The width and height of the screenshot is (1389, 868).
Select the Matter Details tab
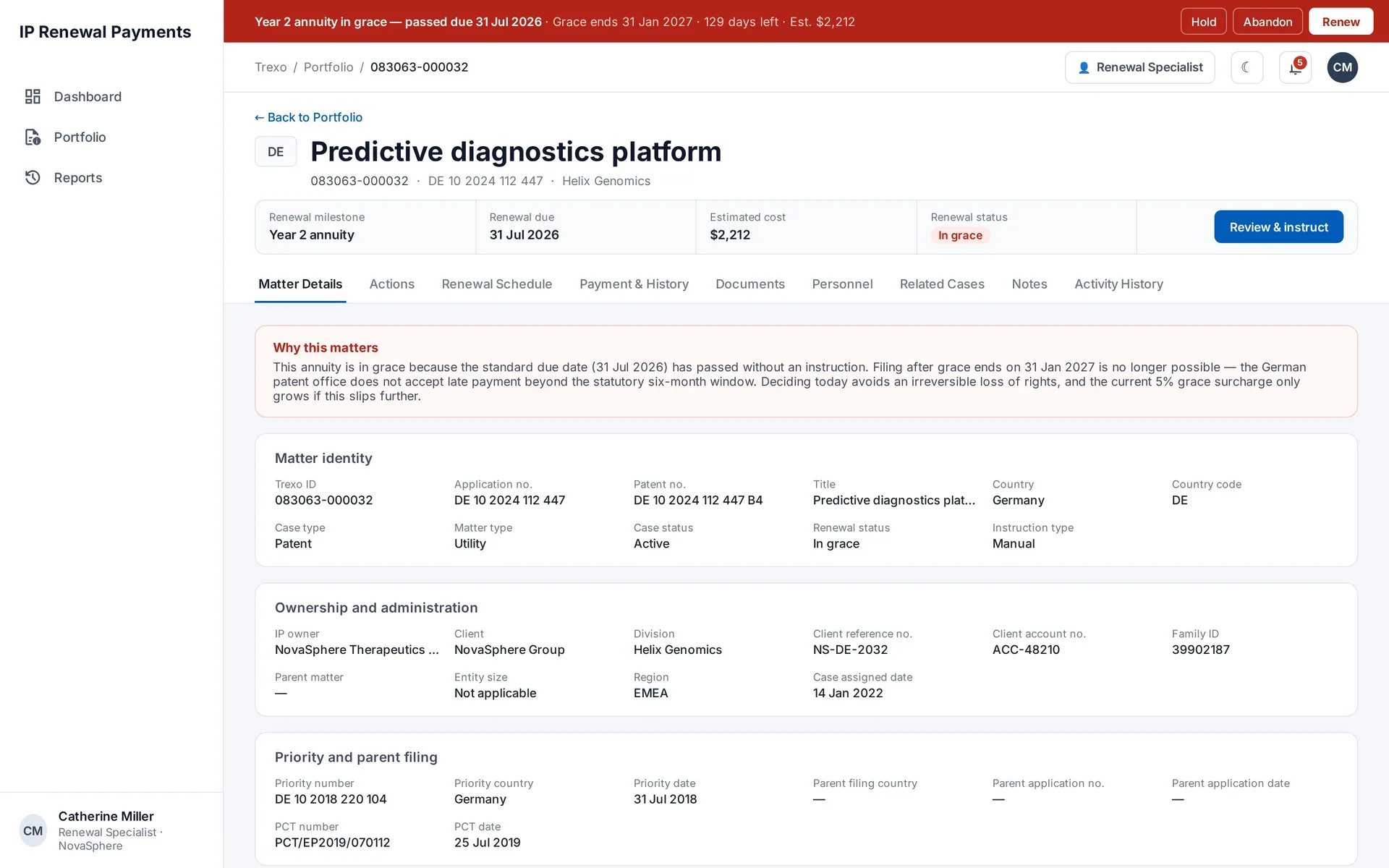tap(300, 284)
